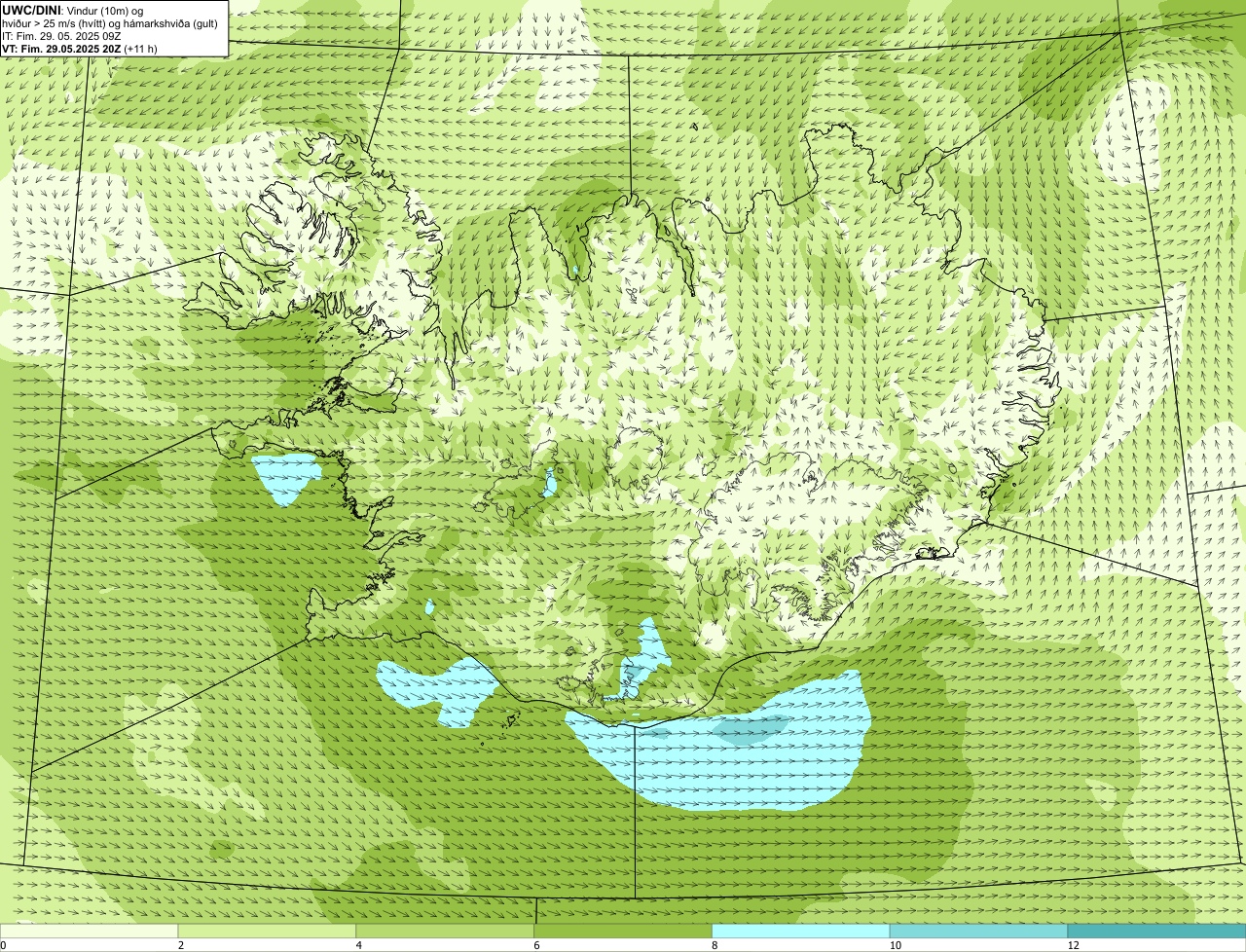Image resolution: width=1246 pixels, height=952 pixels.
Task: Click the legend scale label '6'
Action: [537, 945]
